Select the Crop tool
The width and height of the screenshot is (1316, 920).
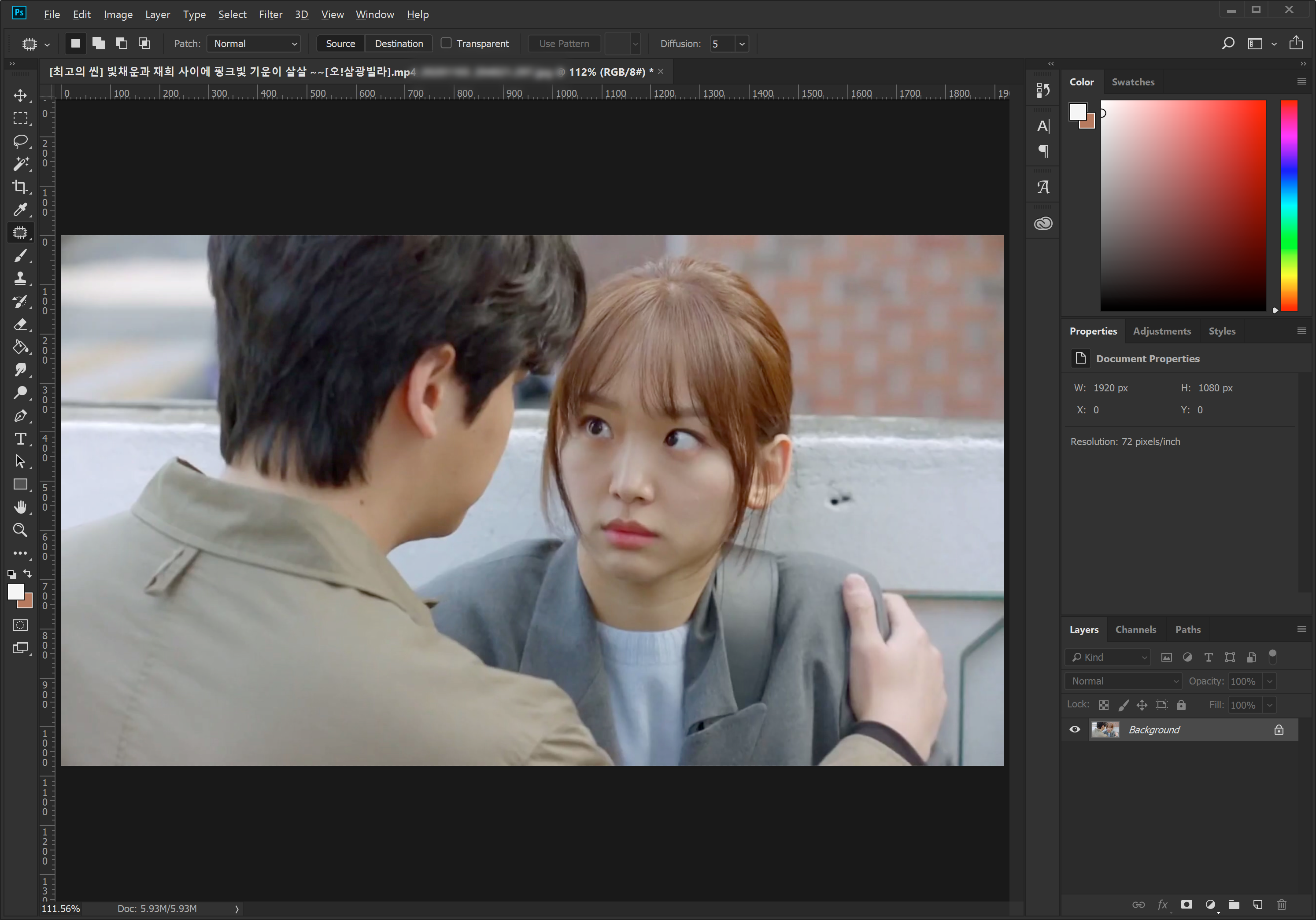click(20, 187)
